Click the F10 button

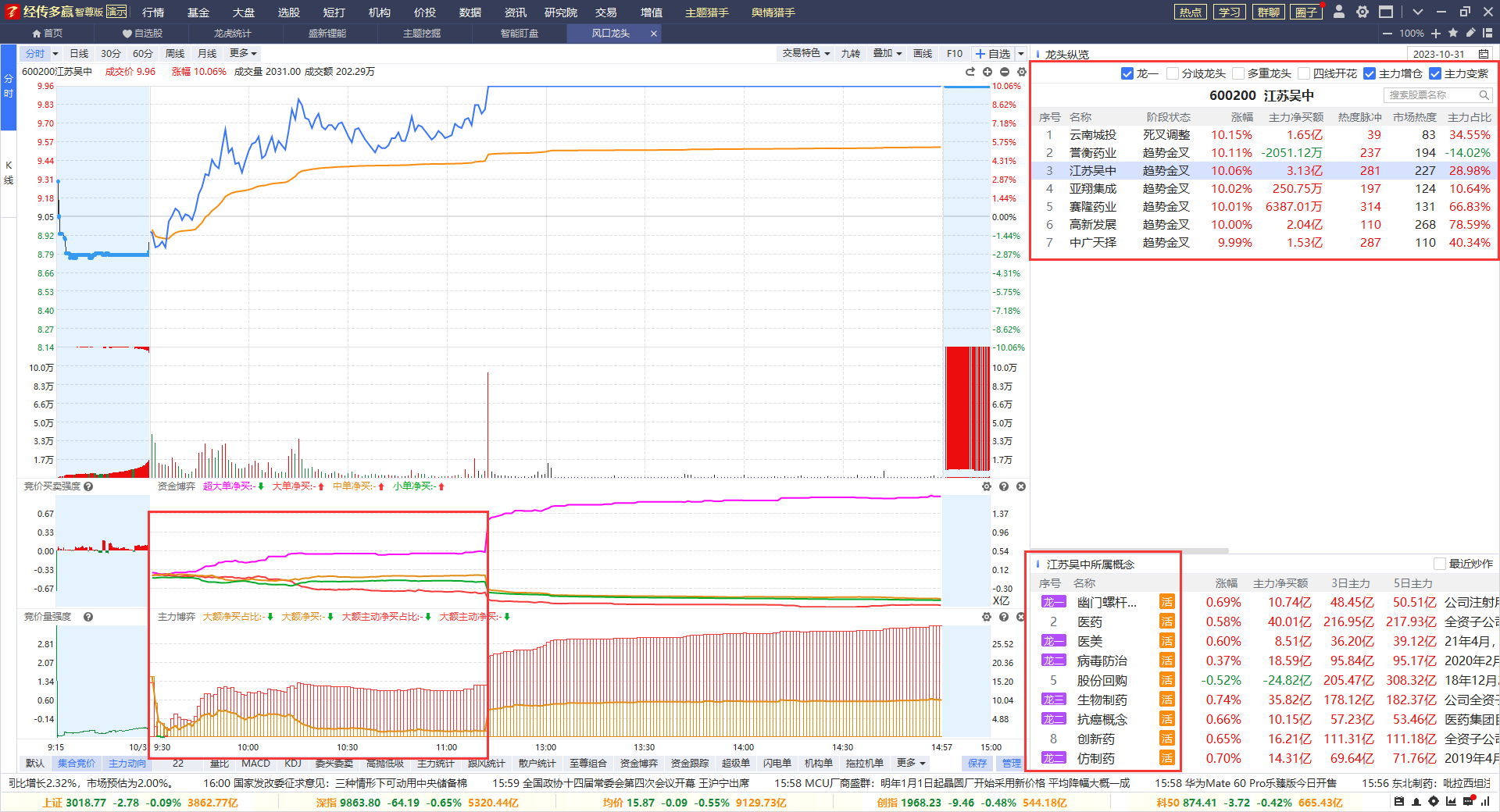[955, 53]
